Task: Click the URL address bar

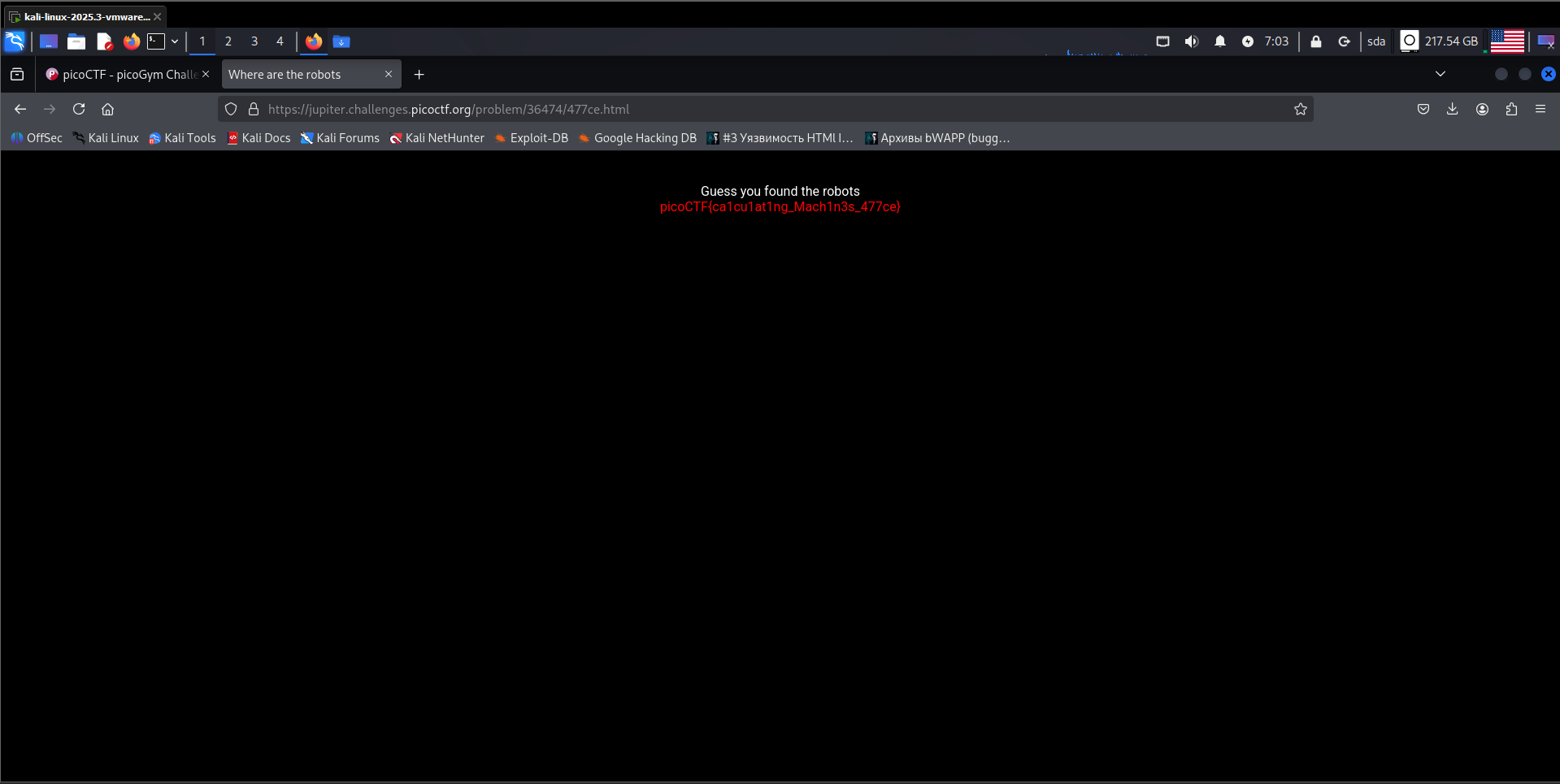Action: point(732,109)
